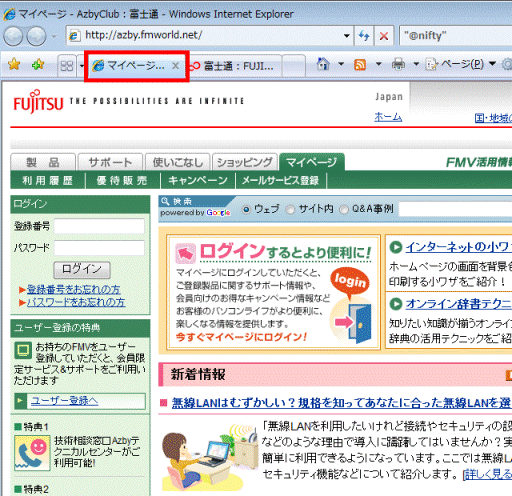Click 今すぐマイページにログイン! text

coord(241,337)
